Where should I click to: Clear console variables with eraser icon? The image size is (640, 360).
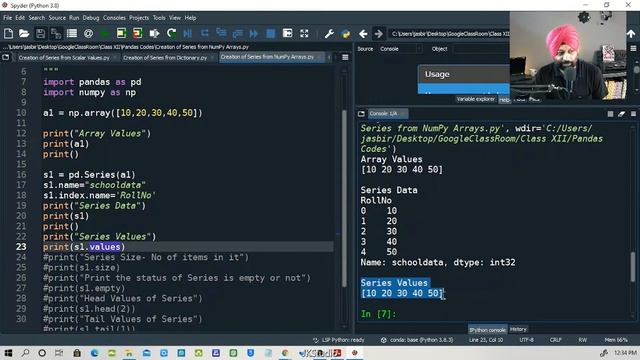pos(622,114)
